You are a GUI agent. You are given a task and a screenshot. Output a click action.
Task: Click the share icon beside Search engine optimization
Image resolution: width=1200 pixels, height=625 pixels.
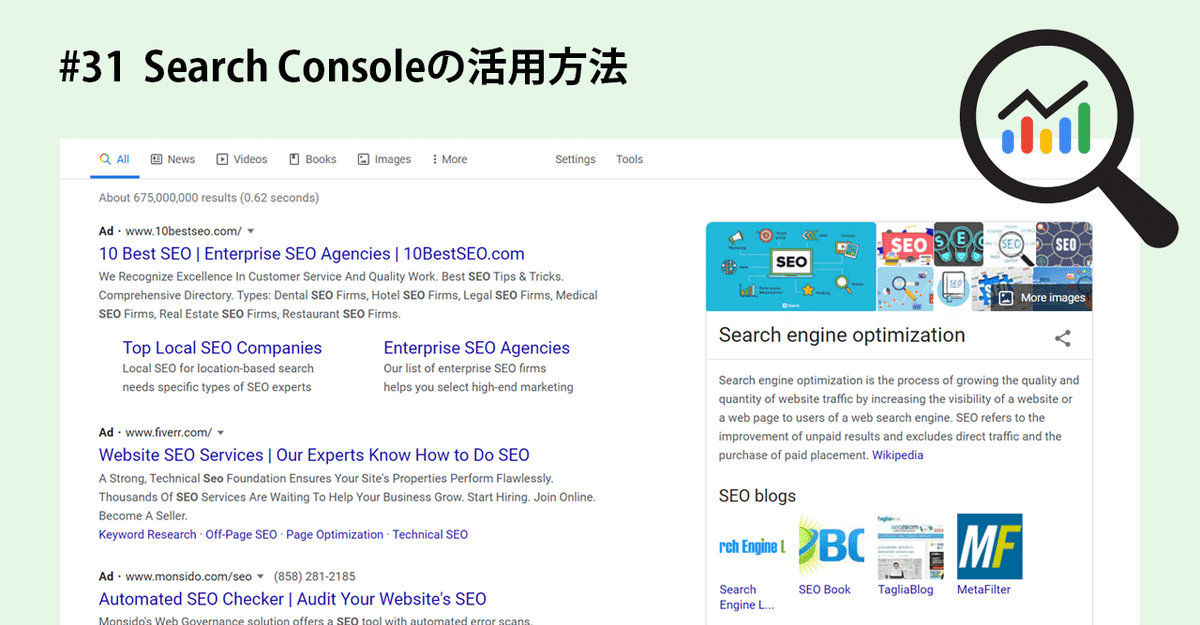pyautogui.click(x=1063, y=338)
